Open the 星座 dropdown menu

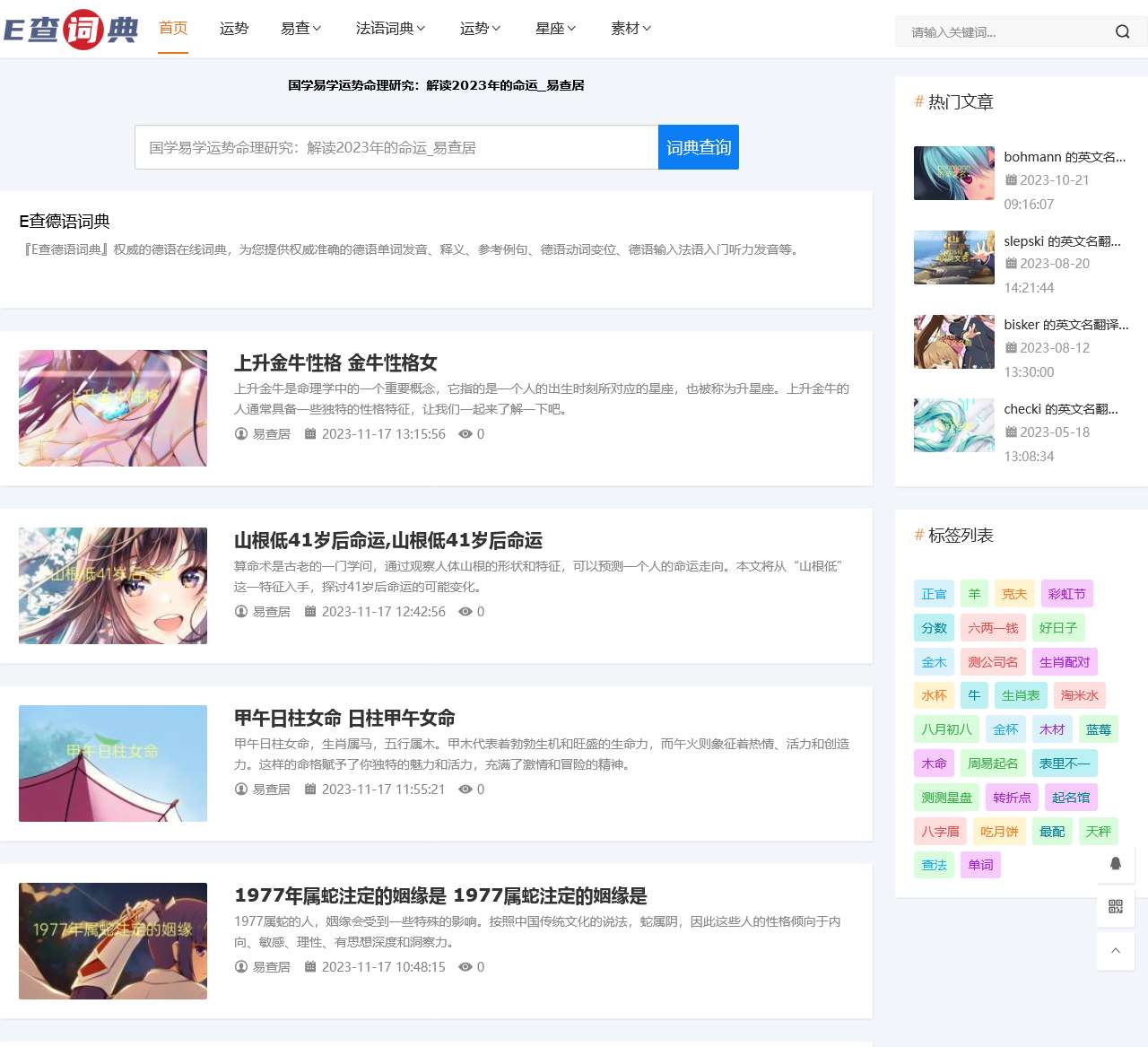[555, 29]
